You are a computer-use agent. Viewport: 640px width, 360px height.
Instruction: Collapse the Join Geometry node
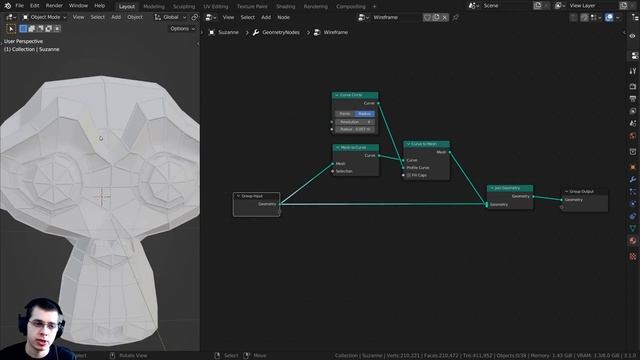(x=492, y=188)
